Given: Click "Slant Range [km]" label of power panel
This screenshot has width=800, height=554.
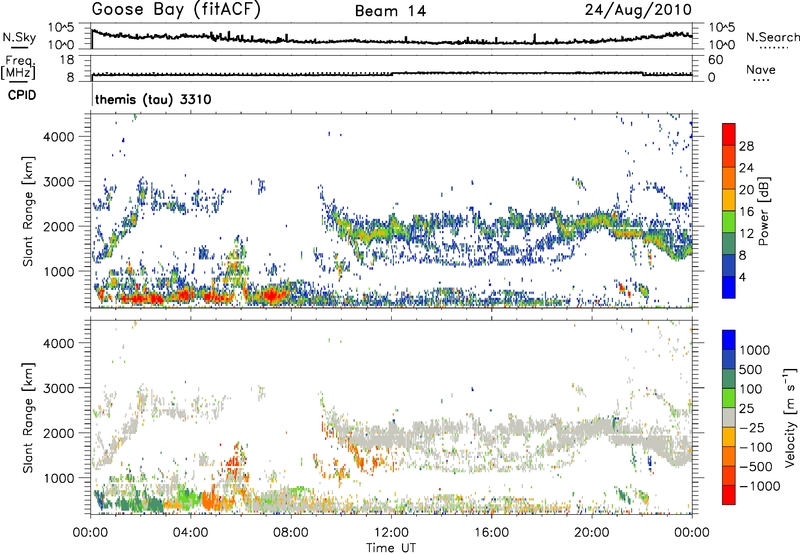Looking at the screenshot, I should 28,211.
